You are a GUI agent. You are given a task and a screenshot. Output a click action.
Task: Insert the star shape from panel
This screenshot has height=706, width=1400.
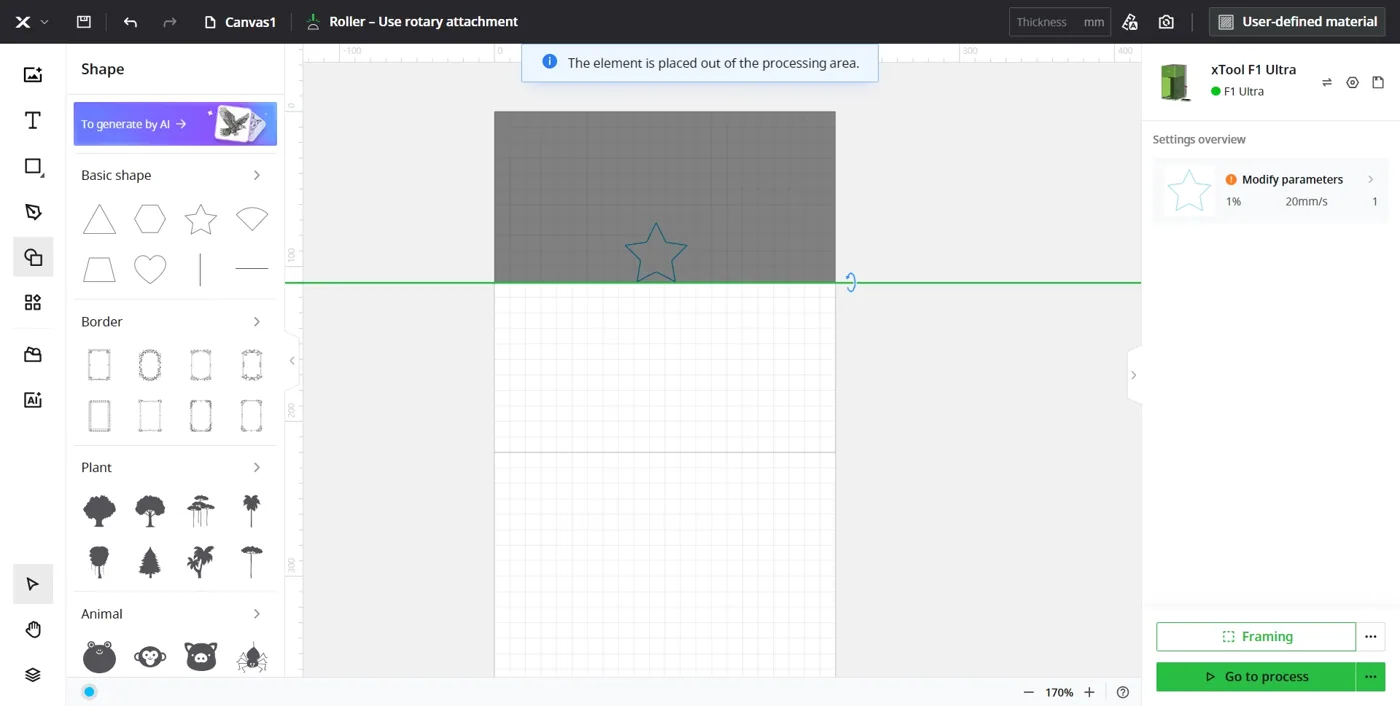pyautogui.click(x=201, y=219)
